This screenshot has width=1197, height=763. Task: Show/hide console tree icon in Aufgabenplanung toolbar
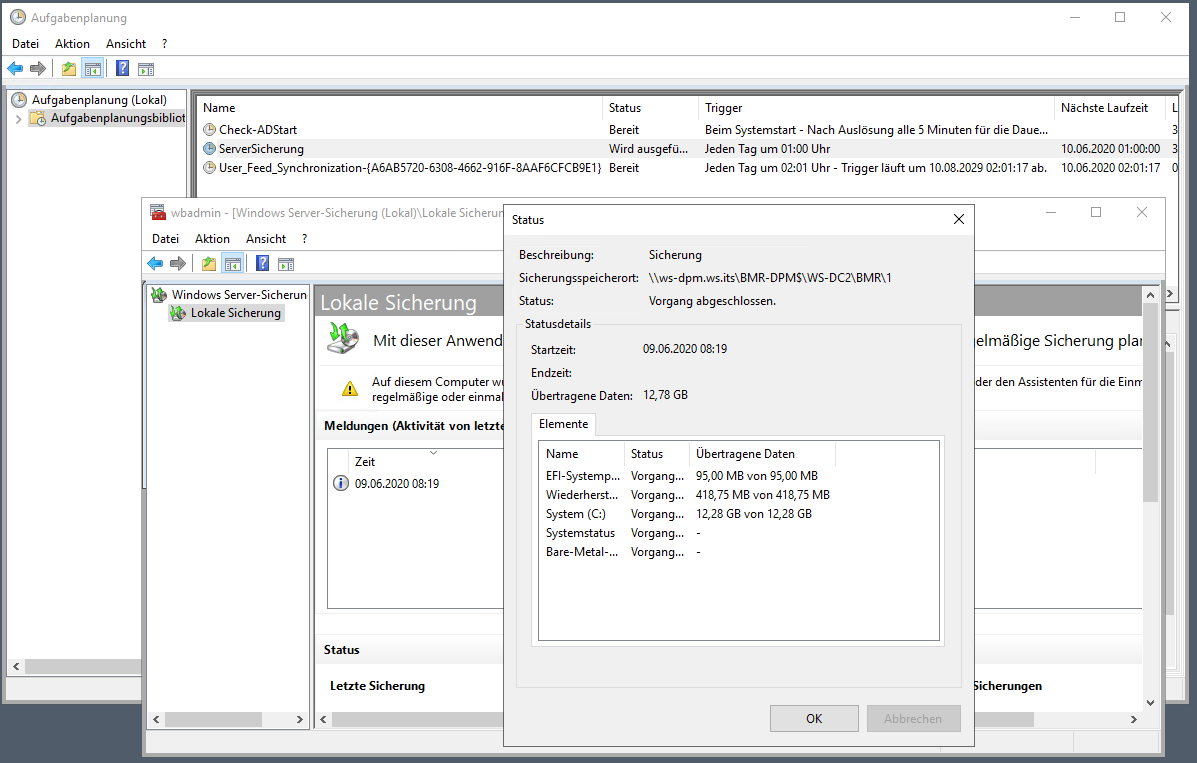click(x=93, y=69)
